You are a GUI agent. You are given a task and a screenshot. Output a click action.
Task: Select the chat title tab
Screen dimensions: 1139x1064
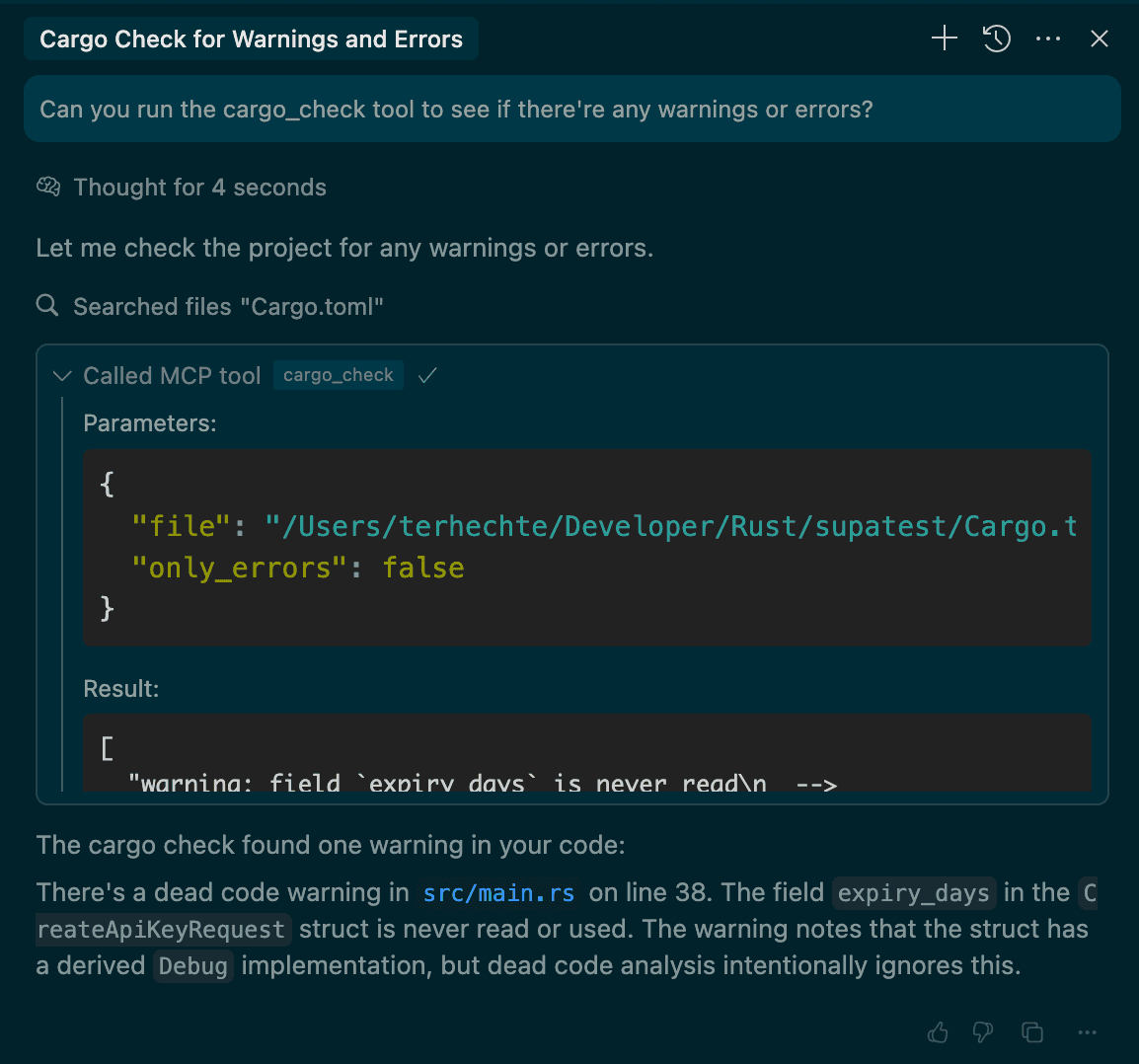pos(251,38)
